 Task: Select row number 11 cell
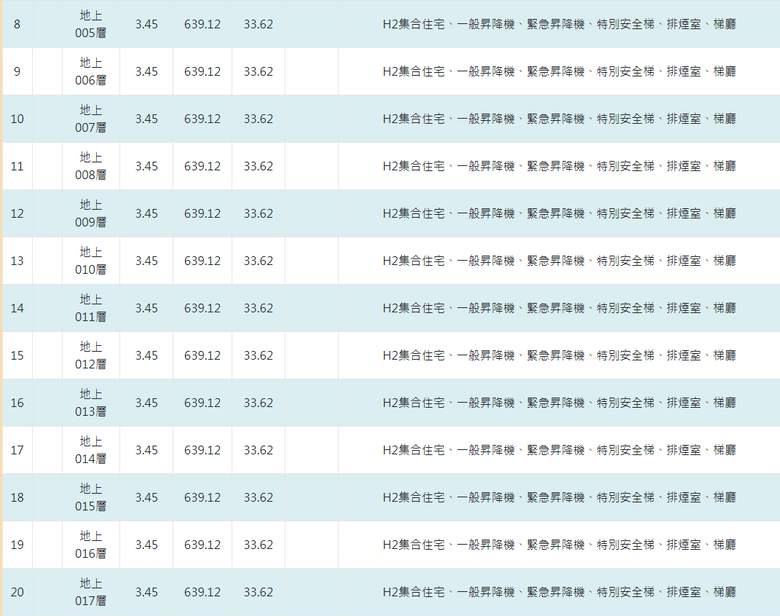tap(17, 166)
